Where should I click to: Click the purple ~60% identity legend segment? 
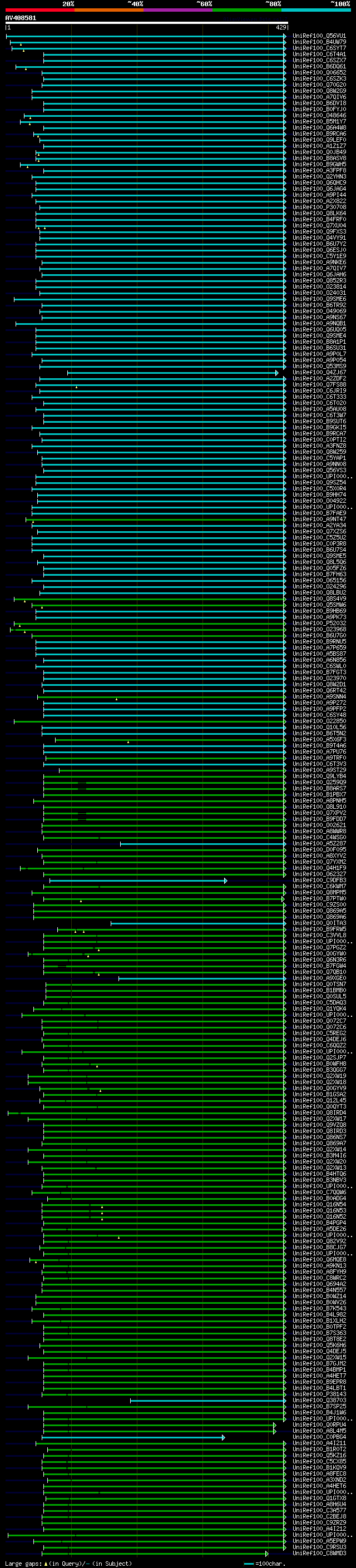tap(179, 10)
